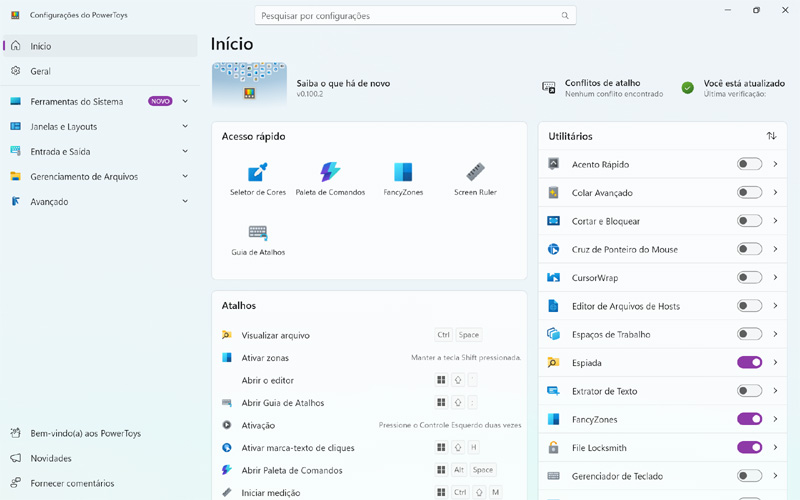Expand Janelas e Layouts chevron

185,126
